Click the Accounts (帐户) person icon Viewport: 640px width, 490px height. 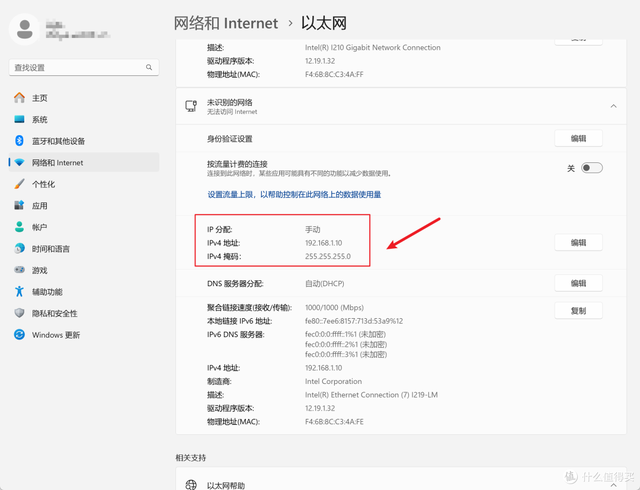[19, 227]
